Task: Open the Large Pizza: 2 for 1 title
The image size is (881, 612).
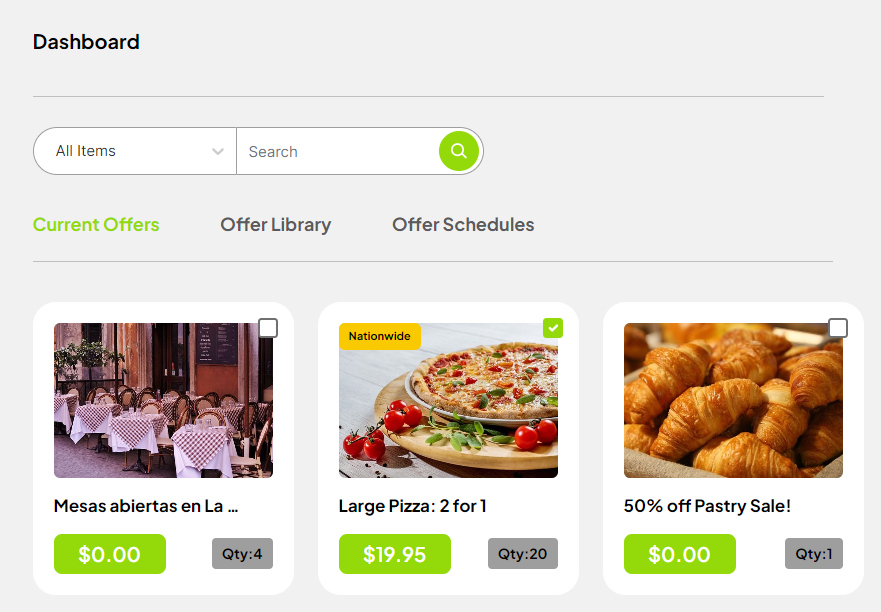Action: coord(413,506)
